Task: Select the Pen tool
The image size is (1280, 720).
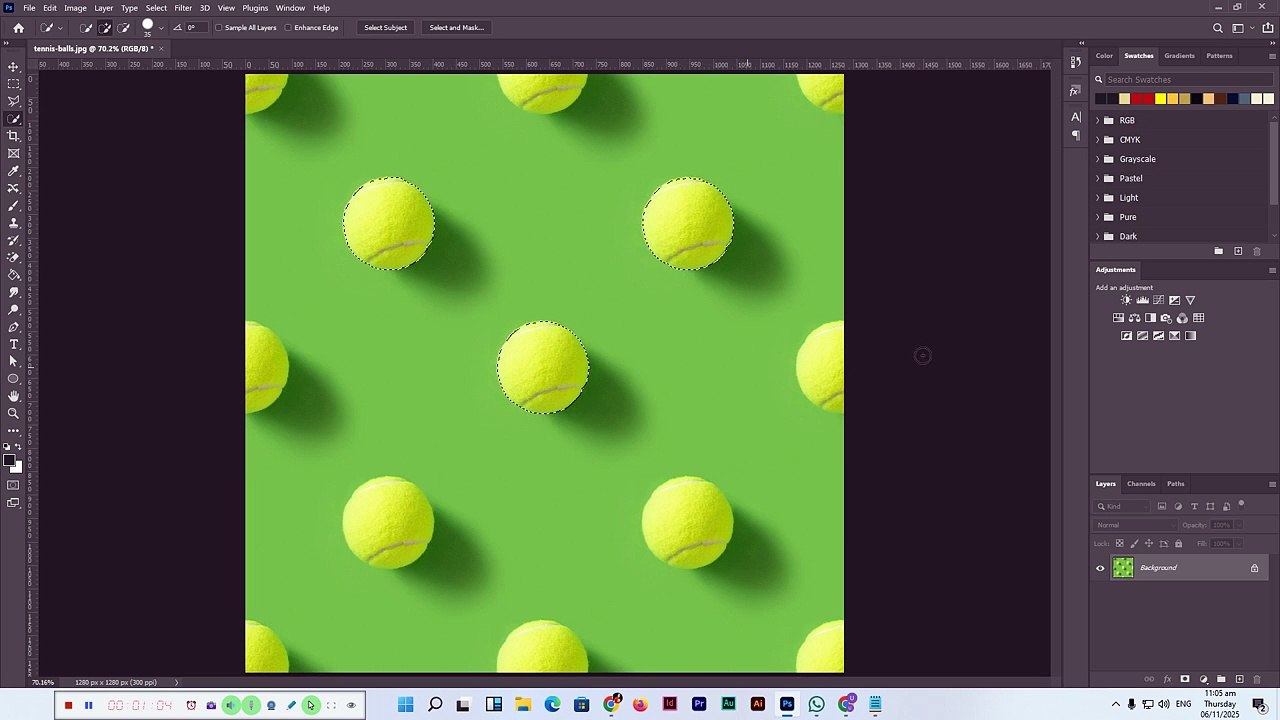Action: pyautogui.click(x=14, y=327)
